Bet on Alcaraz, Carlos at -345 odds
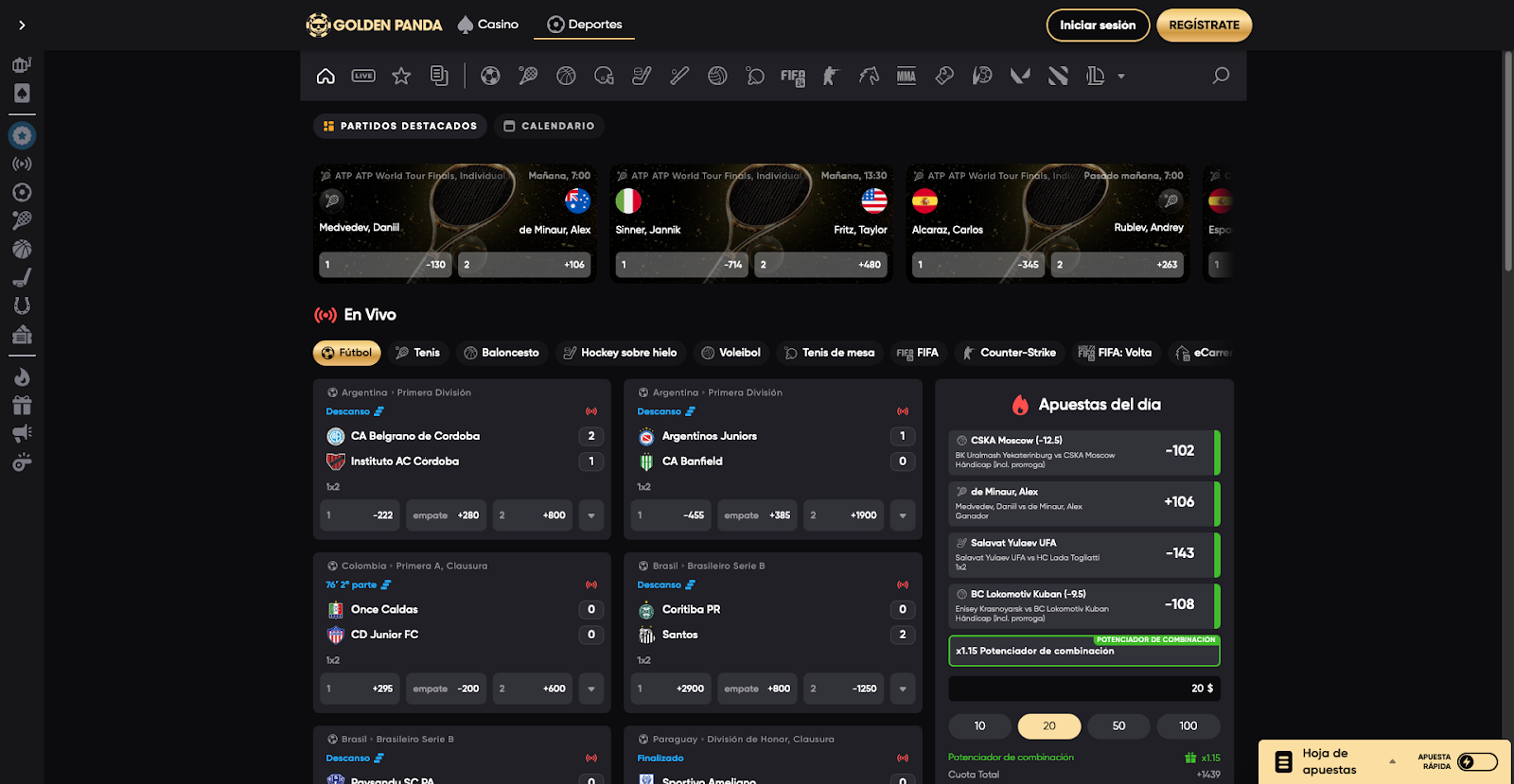This screenshot has height=784, width=1514. pos(978,265)
